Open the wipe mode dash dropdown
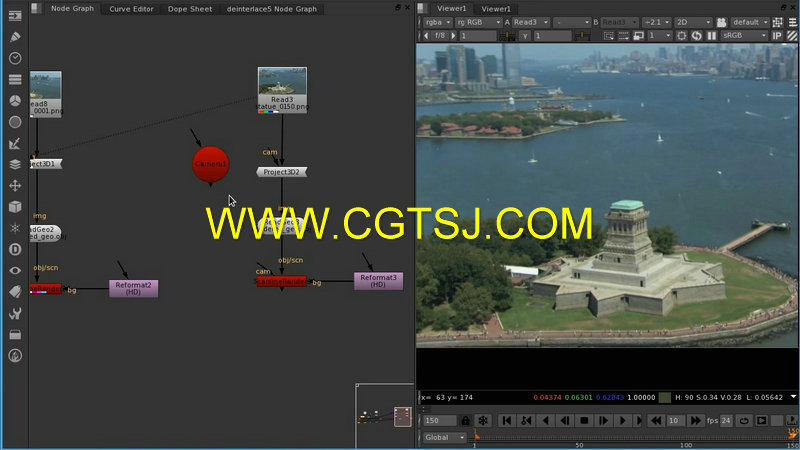Image resolution: width=800 pixels, height=450 pixels. 571,22
